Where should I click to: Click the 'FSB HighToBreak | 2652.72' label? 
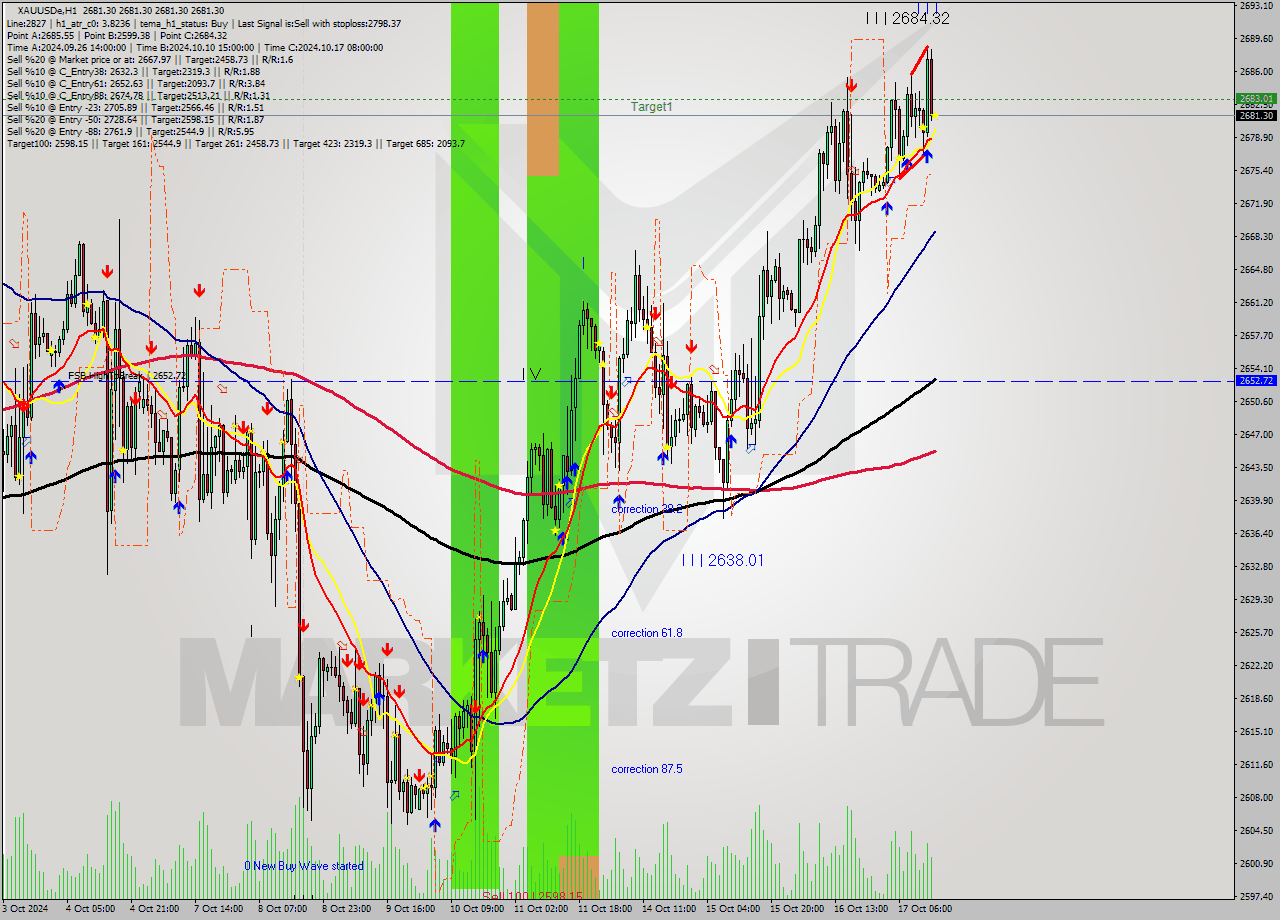(x=127, y=376)
